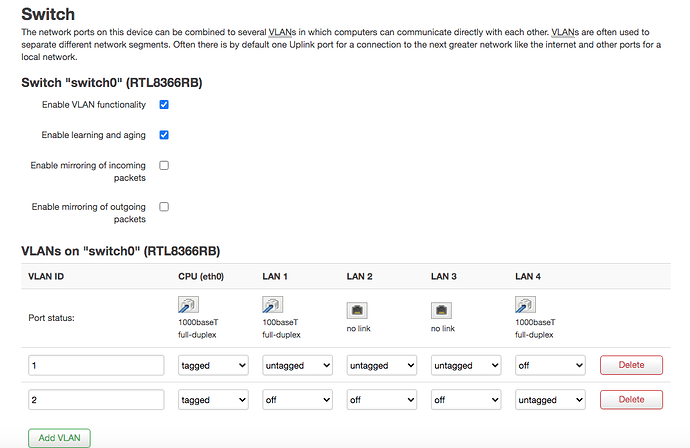The image size is (690, 448).
Task: Open VLAN 1 CPU (eth0) tagging dropdown
Action: (x=213, y=365)
